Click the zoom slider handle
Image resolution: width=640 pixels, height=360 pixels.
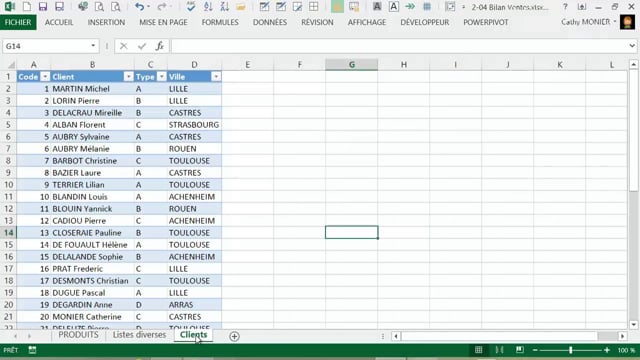[571, 350]
